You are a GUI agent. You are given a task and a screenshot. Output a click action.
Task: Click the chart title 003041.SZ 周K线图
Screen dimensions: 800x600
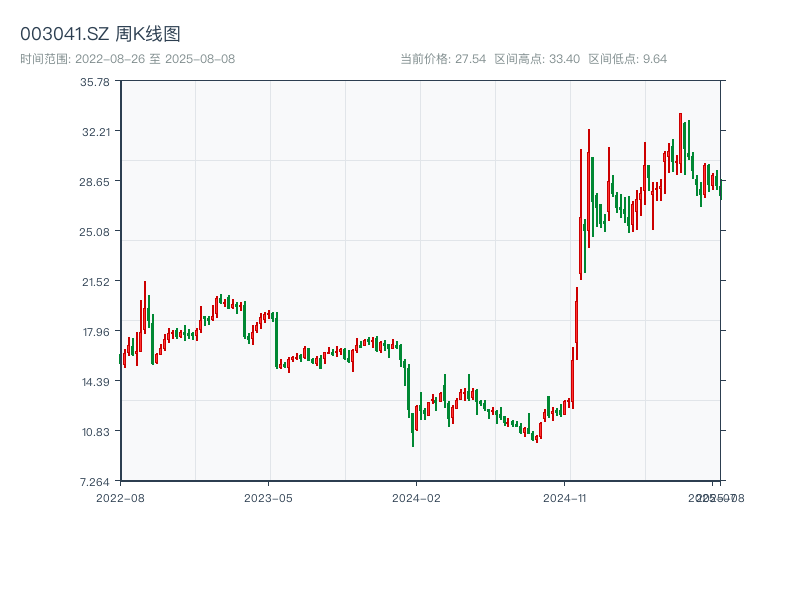(100, 35)
